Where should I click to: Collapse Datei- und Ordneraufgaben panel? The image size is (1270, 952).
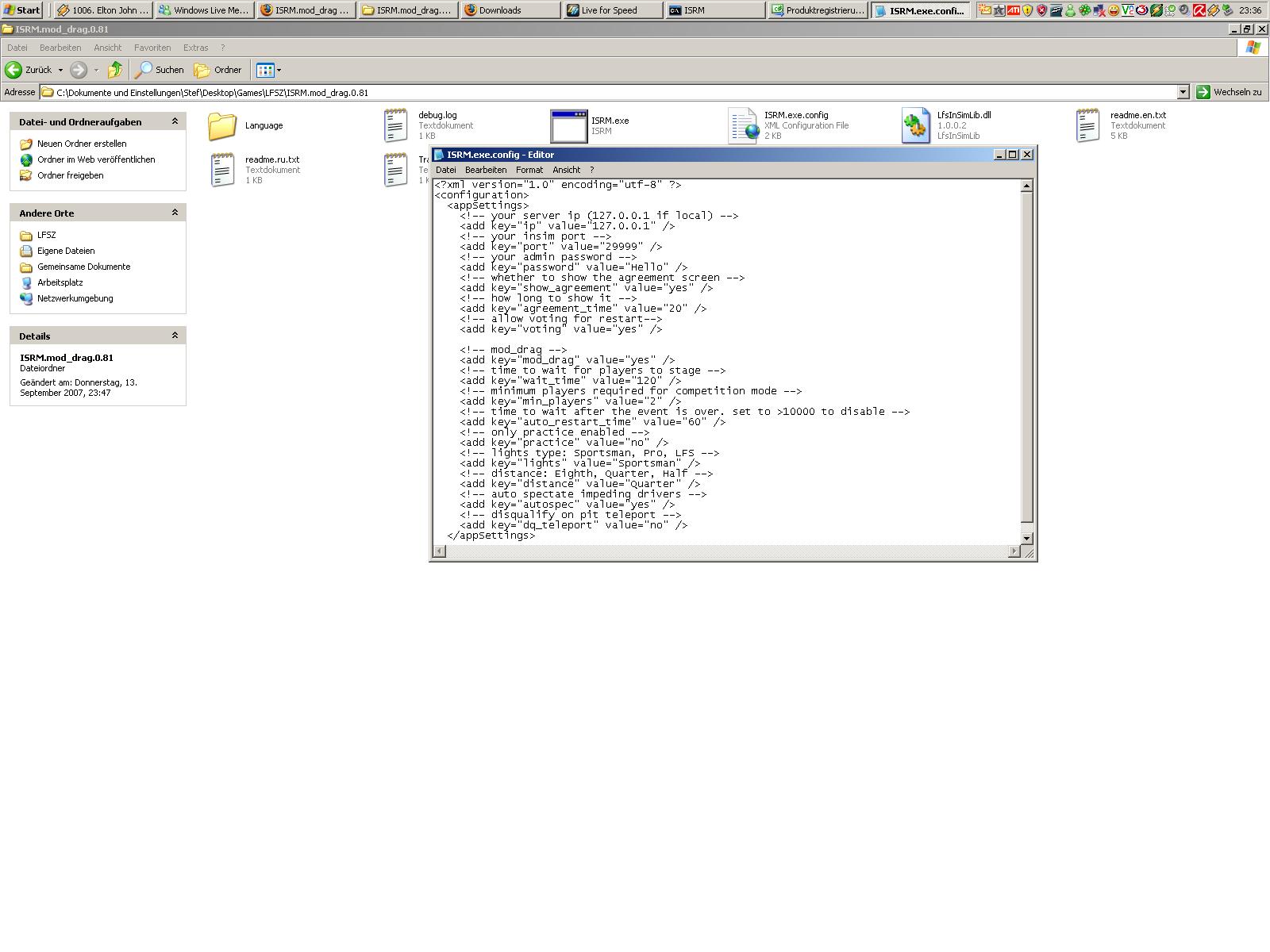[x=175, y=121]
